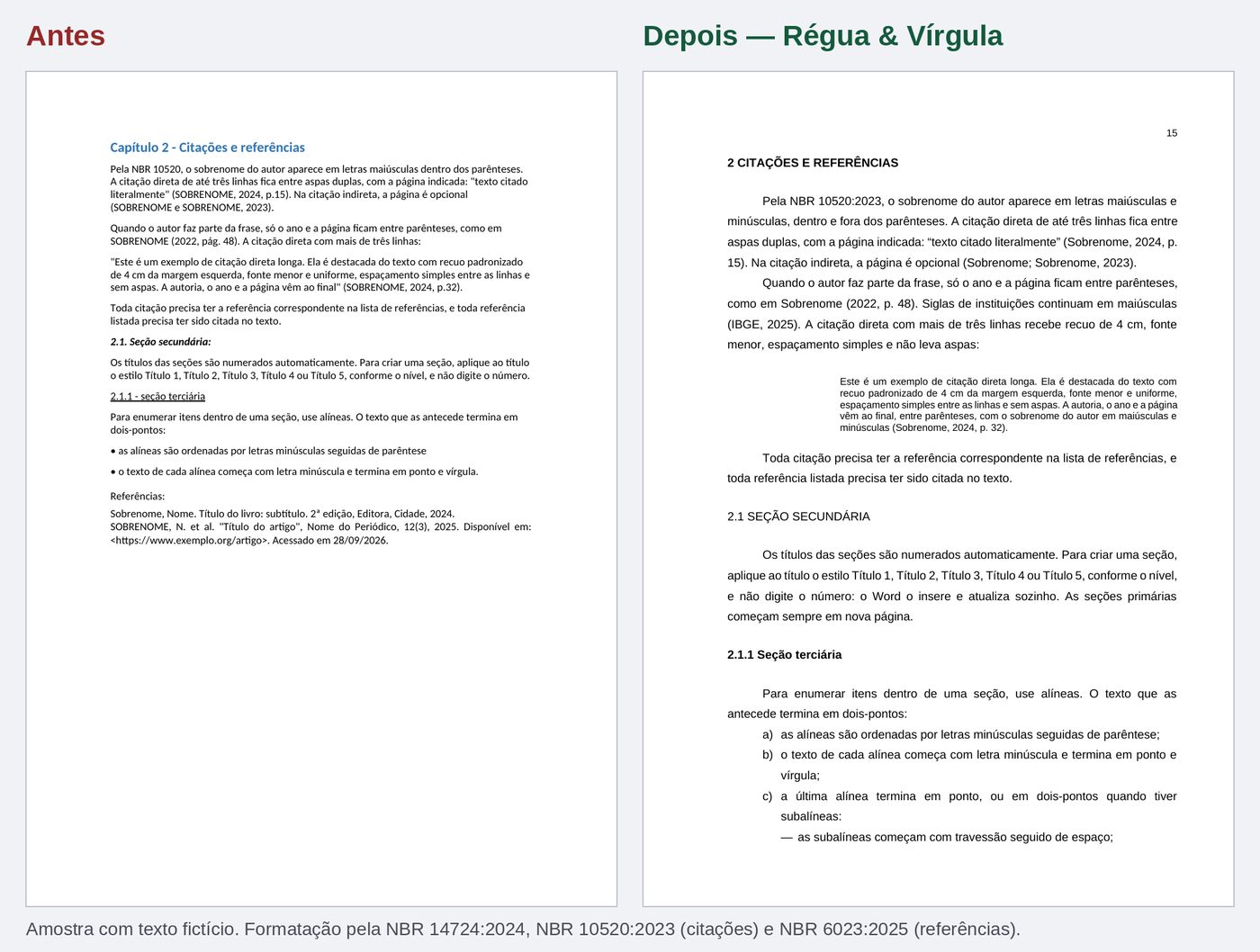Select the bold "2.1.1 Seção terciária" heading
Image resolution: width=1260 pixels, height=952 pixels.
pyautogui.click(x=784, y=655)
